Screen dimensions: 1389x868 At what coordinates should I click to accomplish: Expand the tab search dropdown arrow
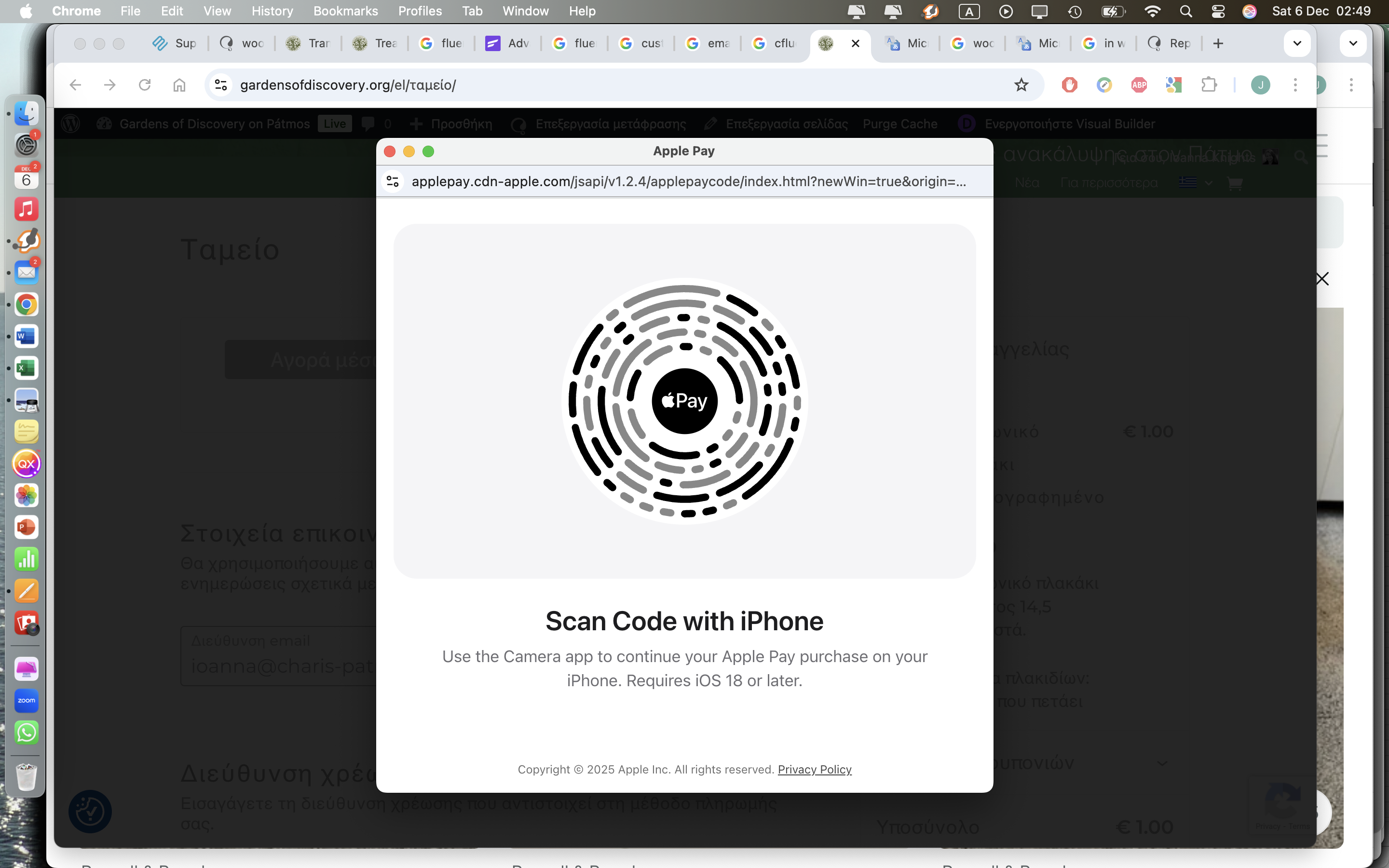coord(1296,43)
